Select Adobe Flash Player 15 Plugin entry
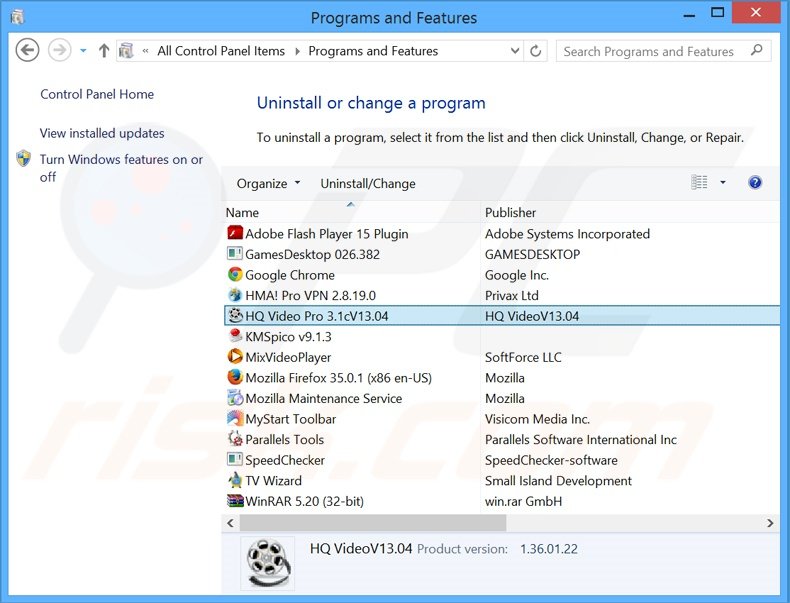Image resolution: width=790 pixels, height=603 pixels. (x=326, y=234)
